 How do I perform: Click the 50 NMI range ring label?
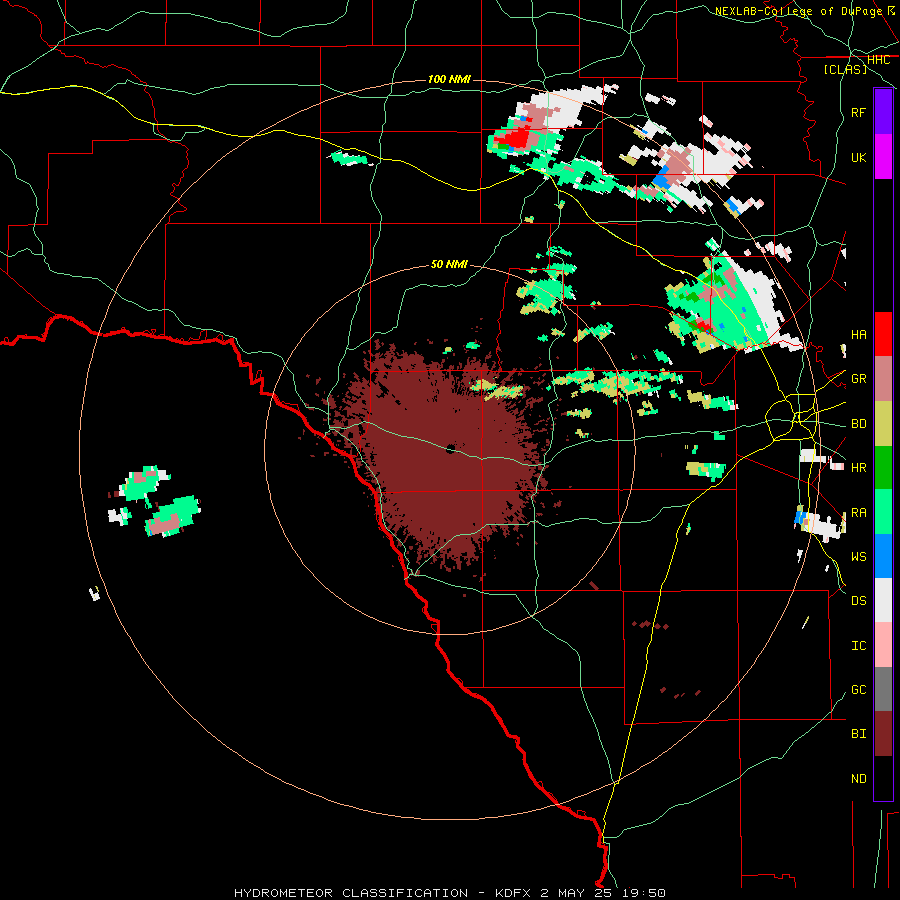[449, 264]
